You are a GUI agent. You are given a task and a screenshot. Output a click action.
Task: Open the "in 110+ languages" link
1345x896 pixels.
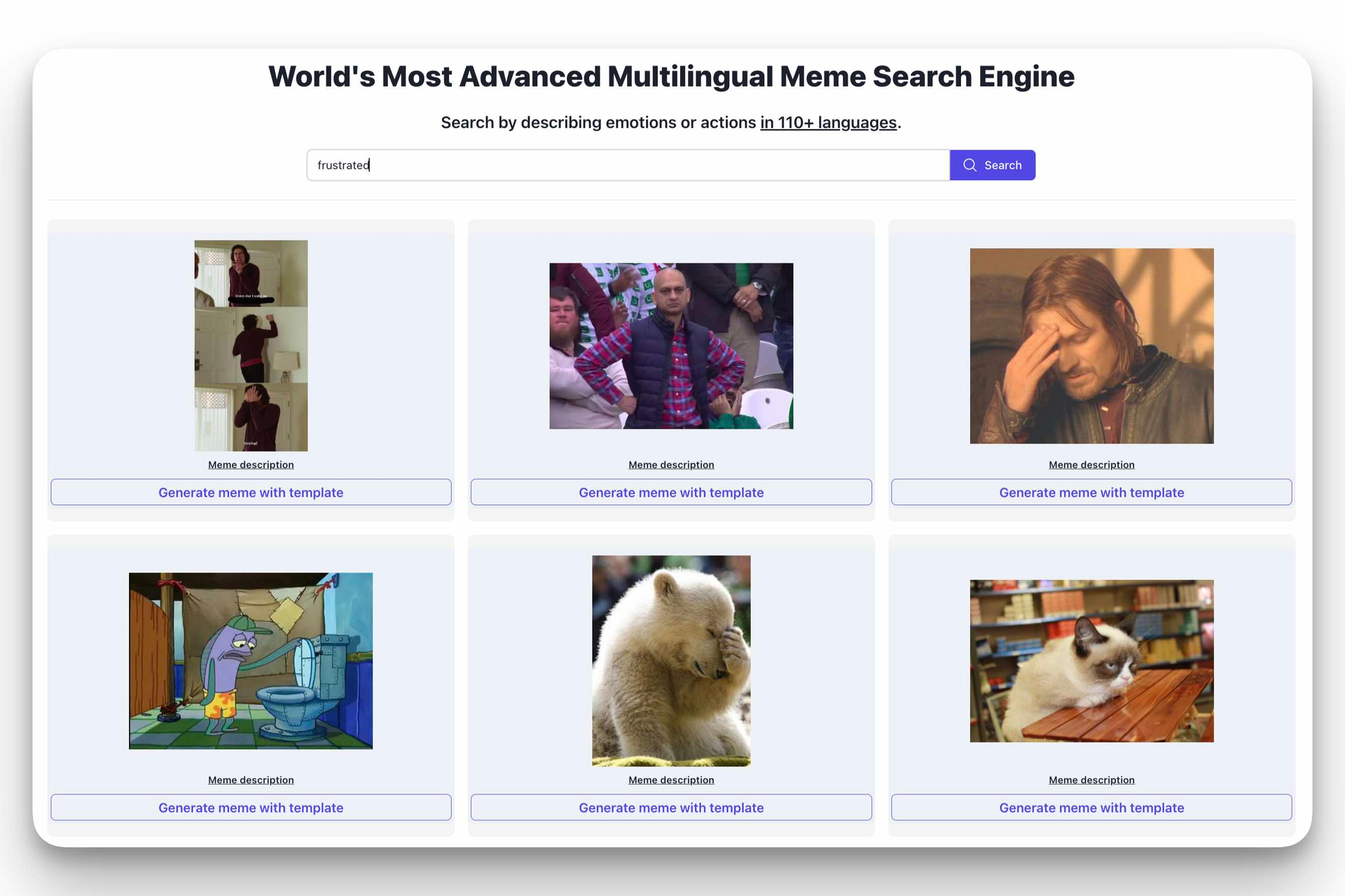click(829, 122)
